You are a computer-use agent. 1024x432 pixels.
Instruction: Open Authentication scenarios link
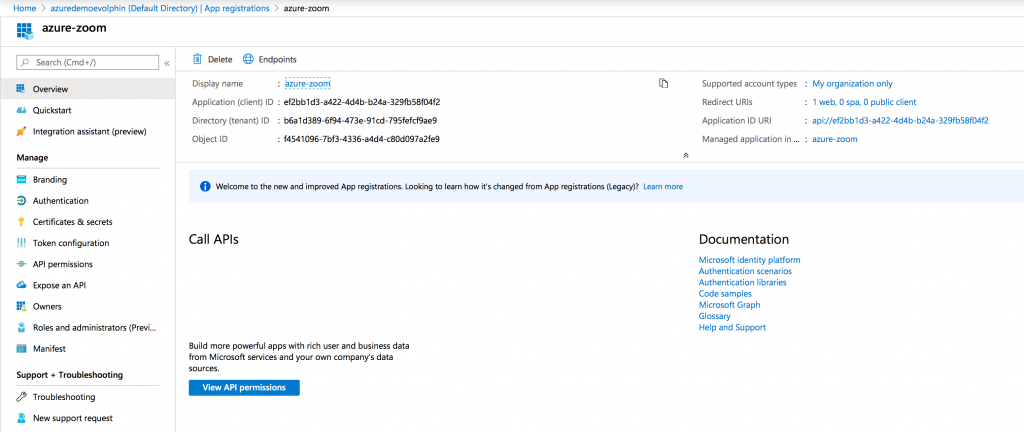(745, 271)
